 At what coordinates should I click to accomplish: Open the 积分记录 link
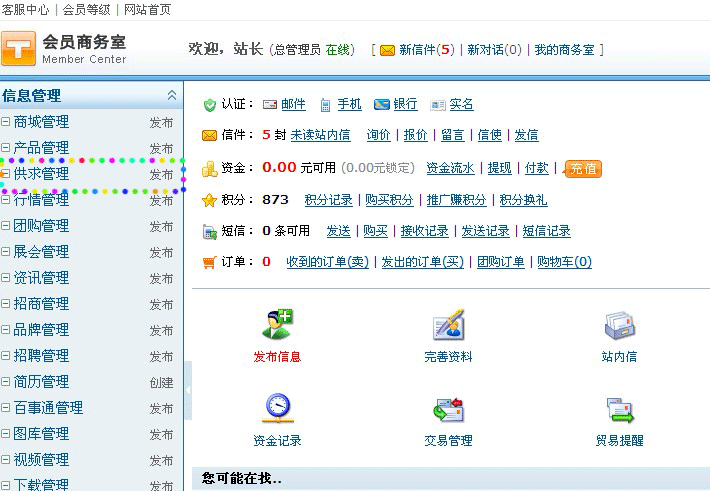coord(328,200)
